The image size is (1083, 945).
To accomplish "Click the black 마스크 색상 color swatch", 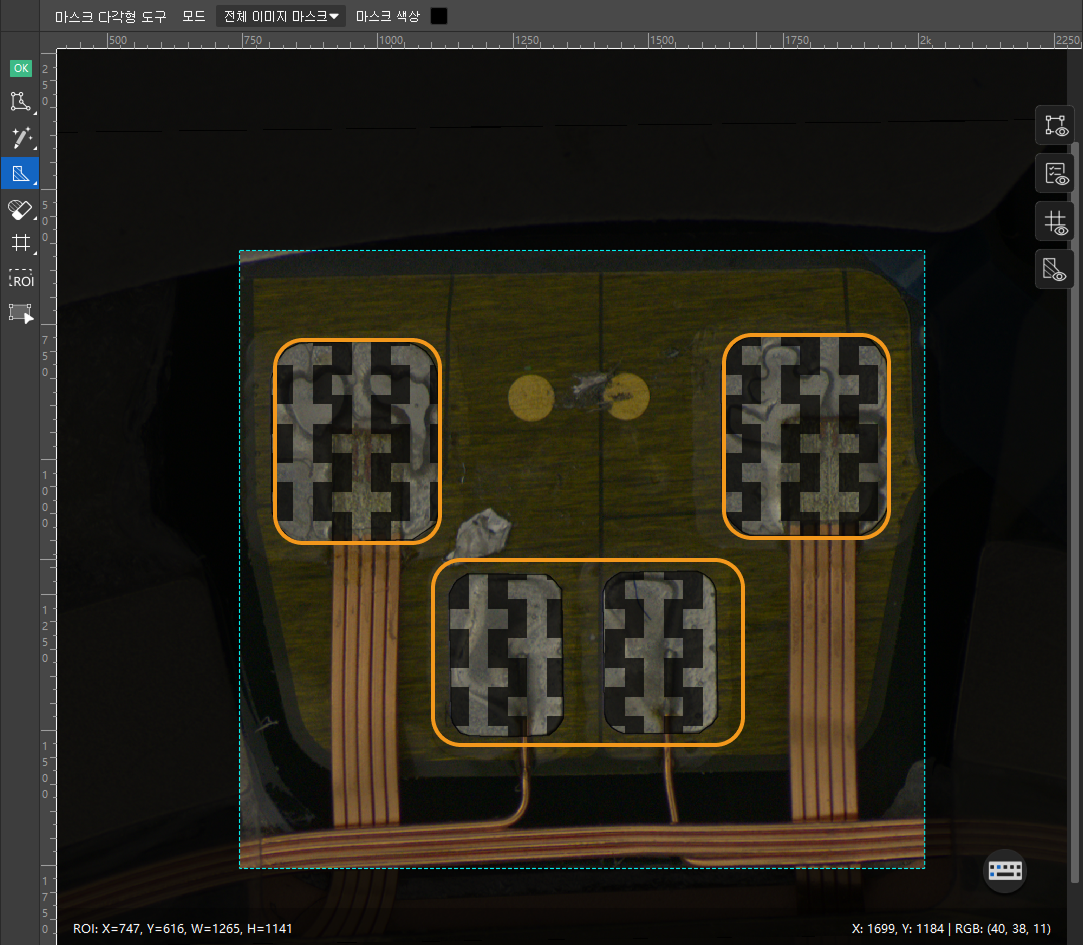I will pos(439,16).
